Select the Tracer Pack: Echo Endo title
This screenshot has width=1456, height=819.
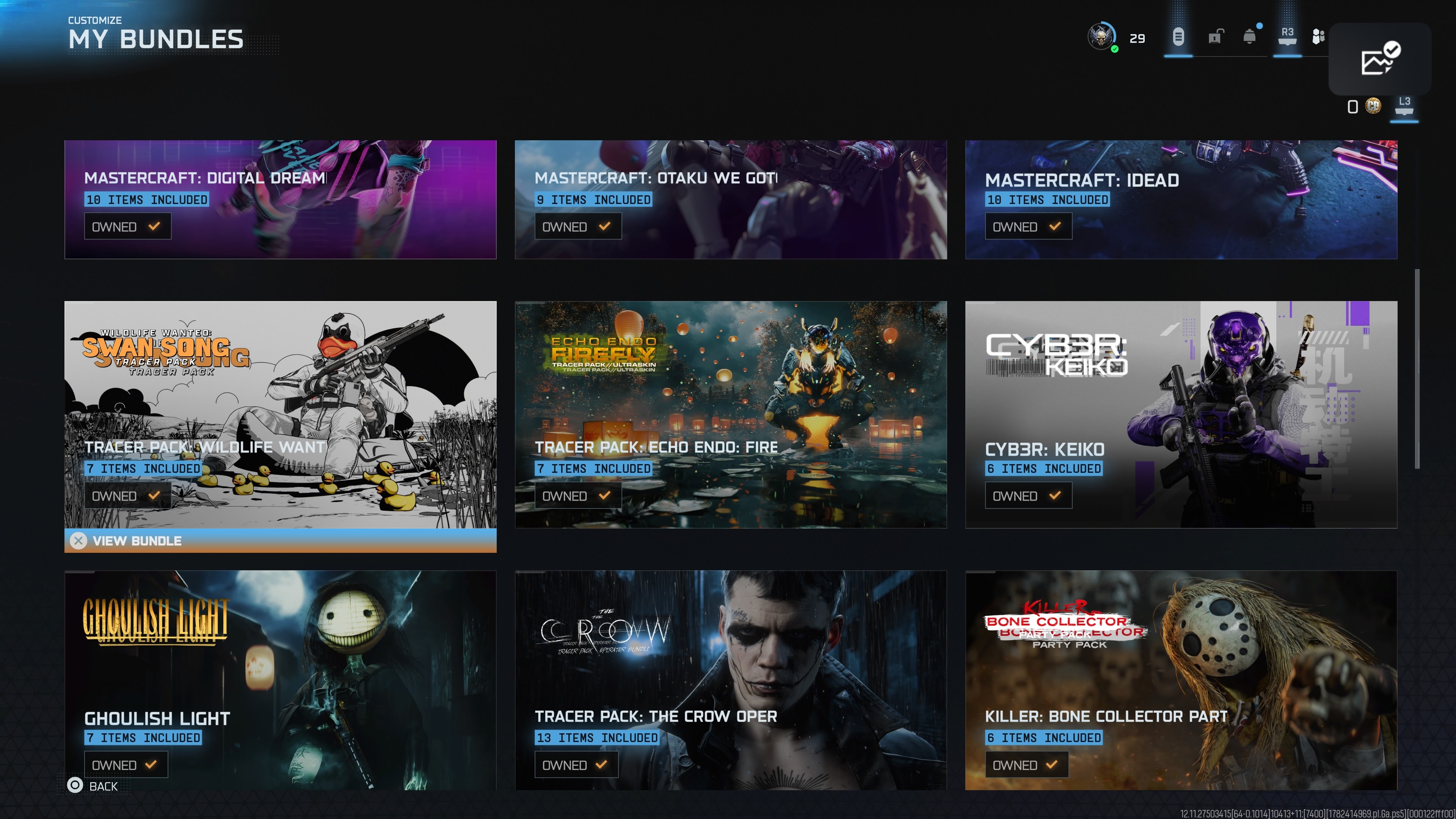tap(656, 447)
